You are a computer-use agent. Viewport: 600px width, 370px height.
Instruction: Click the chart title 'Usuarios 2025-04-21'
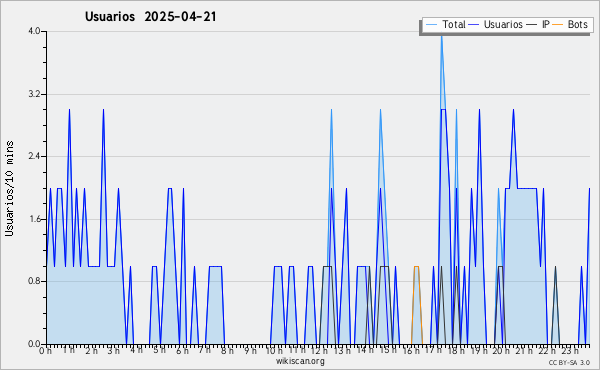[x=150, y=17]
